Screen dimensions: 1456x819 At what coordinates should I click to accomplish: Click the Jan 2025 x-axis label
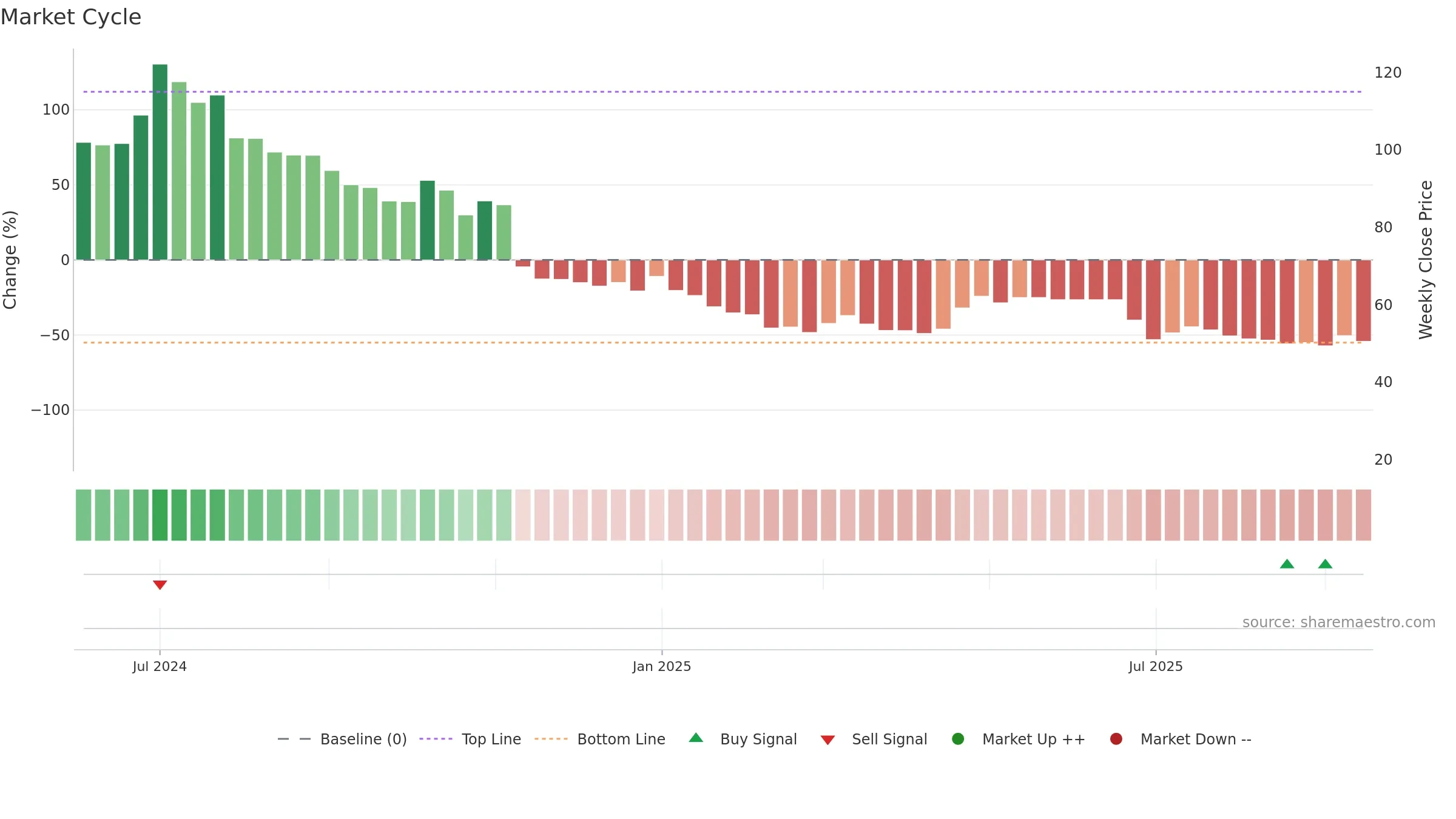click(662, 667)
